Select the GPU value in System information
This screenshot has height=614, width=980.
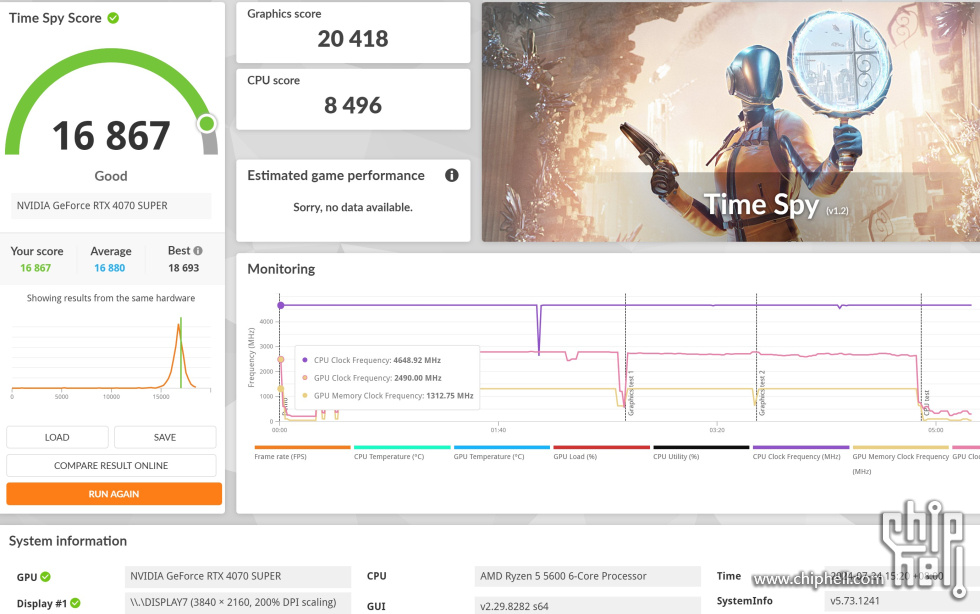tap(238, 576)
